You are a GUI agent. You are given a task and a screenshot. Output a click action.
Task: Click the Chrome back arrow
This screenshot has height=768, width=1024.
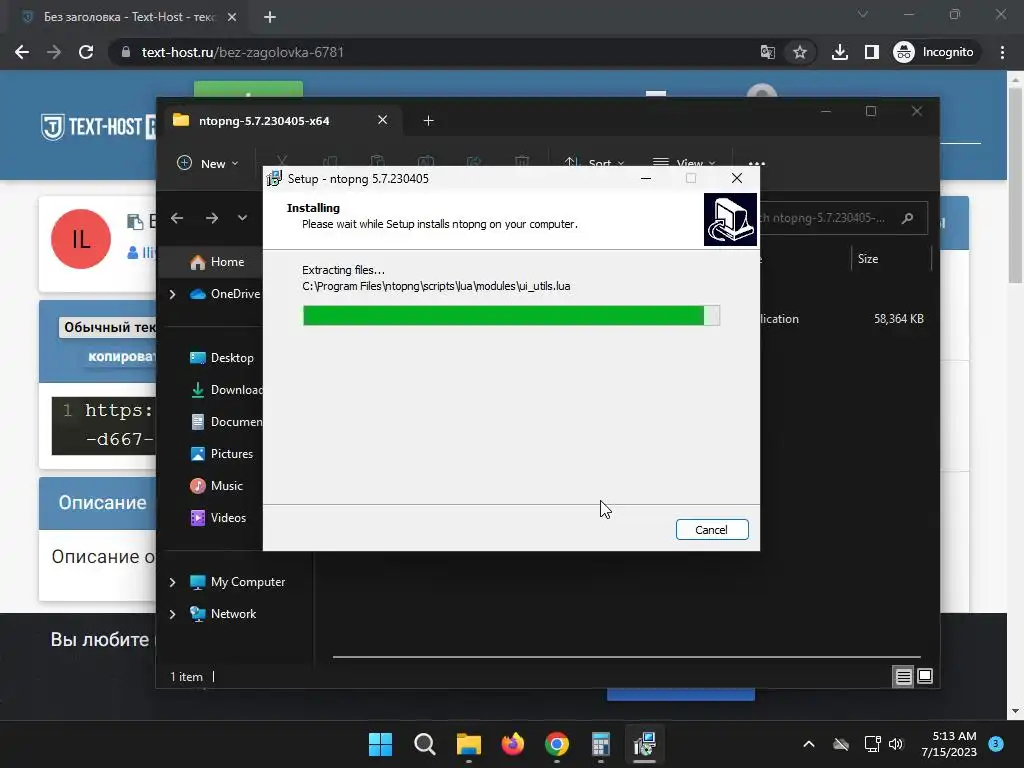pos(22,52)
